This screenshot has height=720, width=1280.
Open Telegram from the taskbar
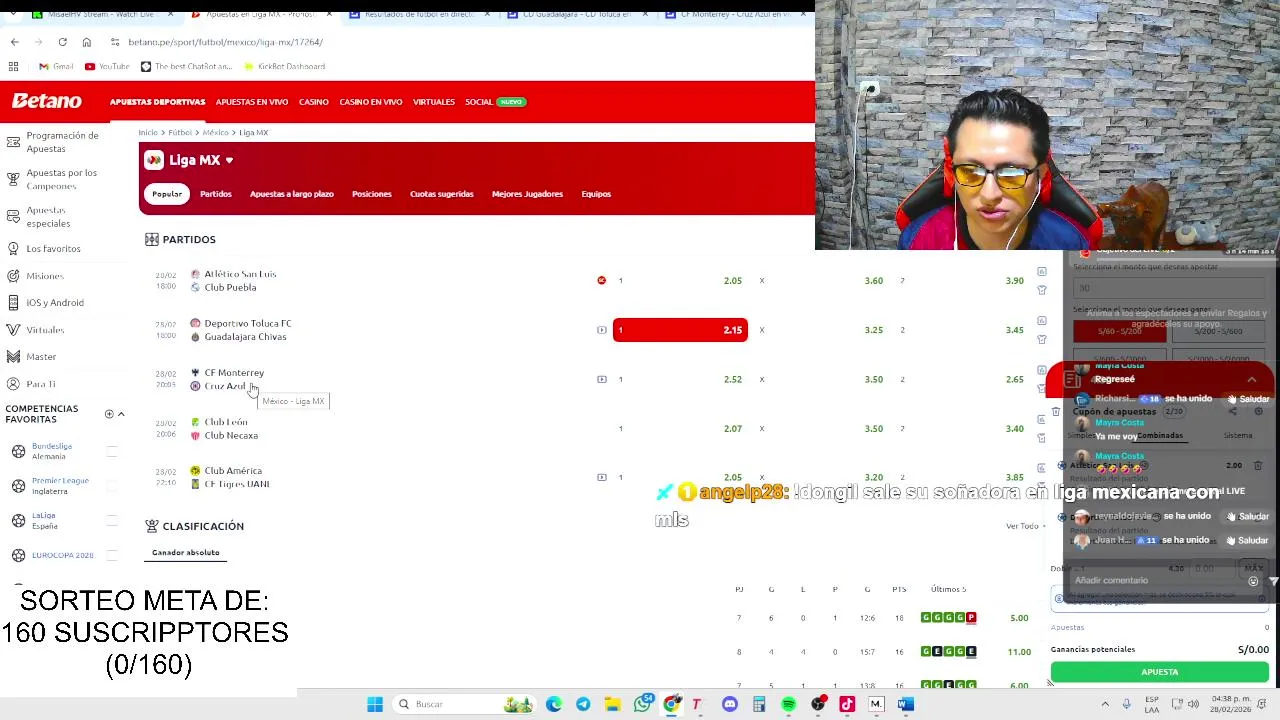point(583,704)
